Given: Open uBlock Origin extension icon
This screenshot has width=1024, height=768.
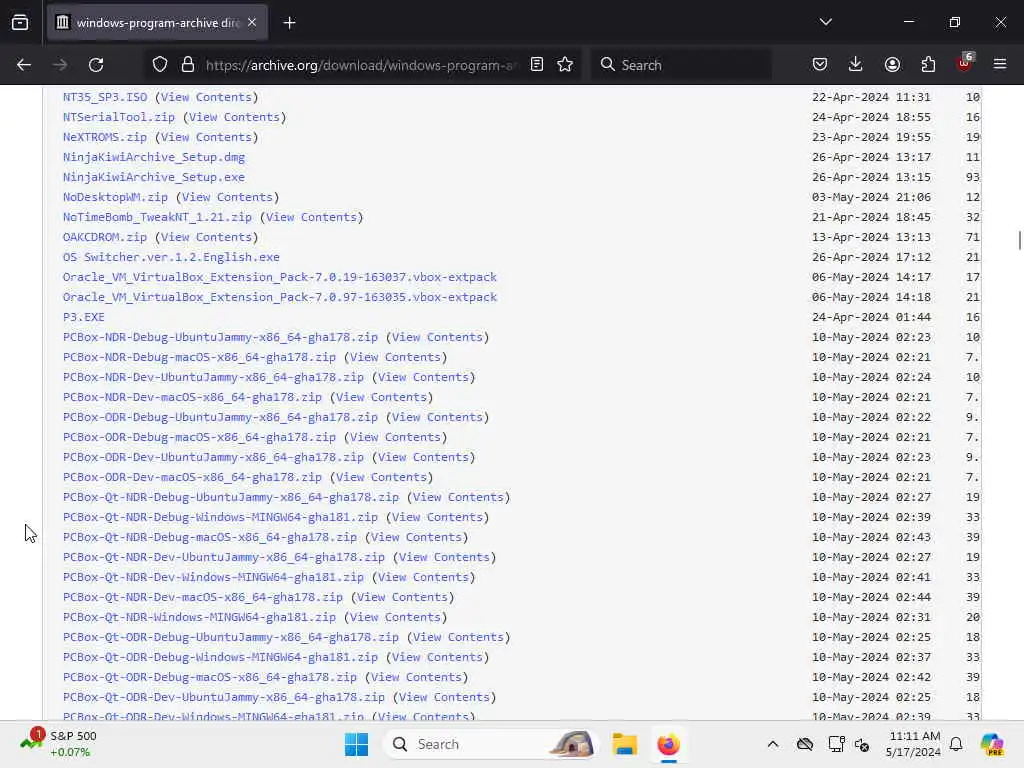Looking at the screenshot, I should coord(965,63).
